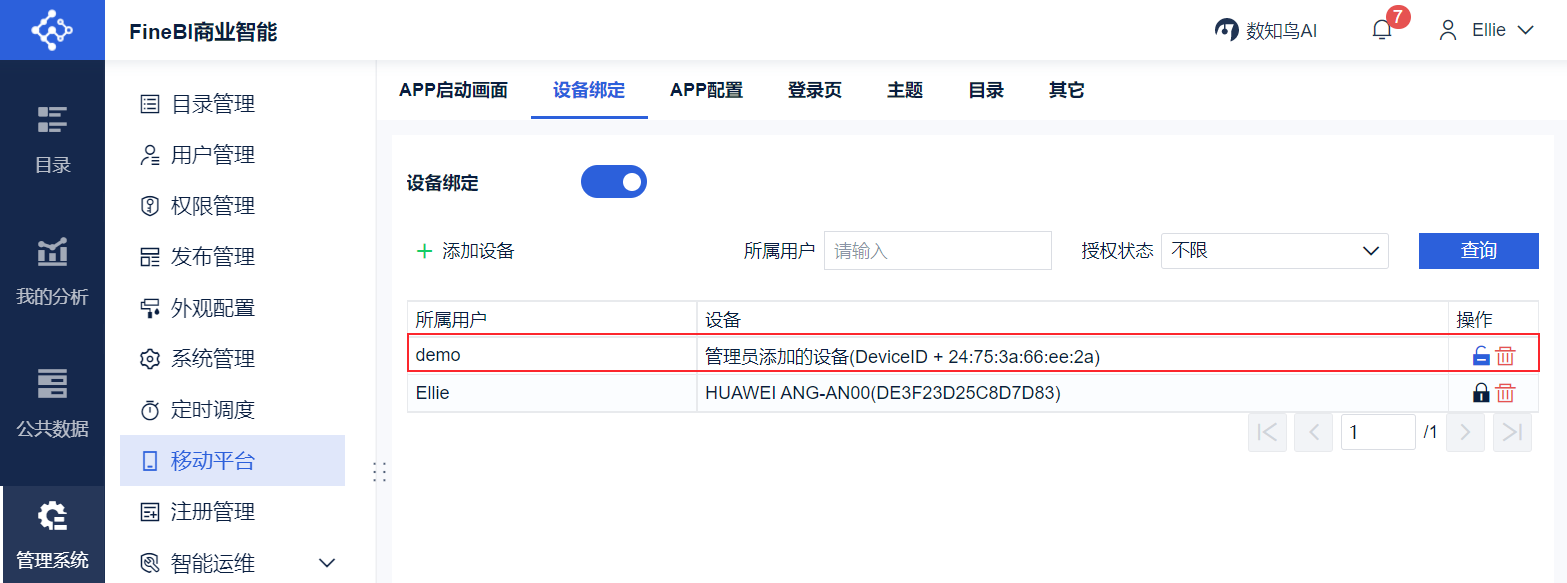
Task: Click the sidebar resize handle dots
Action: coord(379,472)
